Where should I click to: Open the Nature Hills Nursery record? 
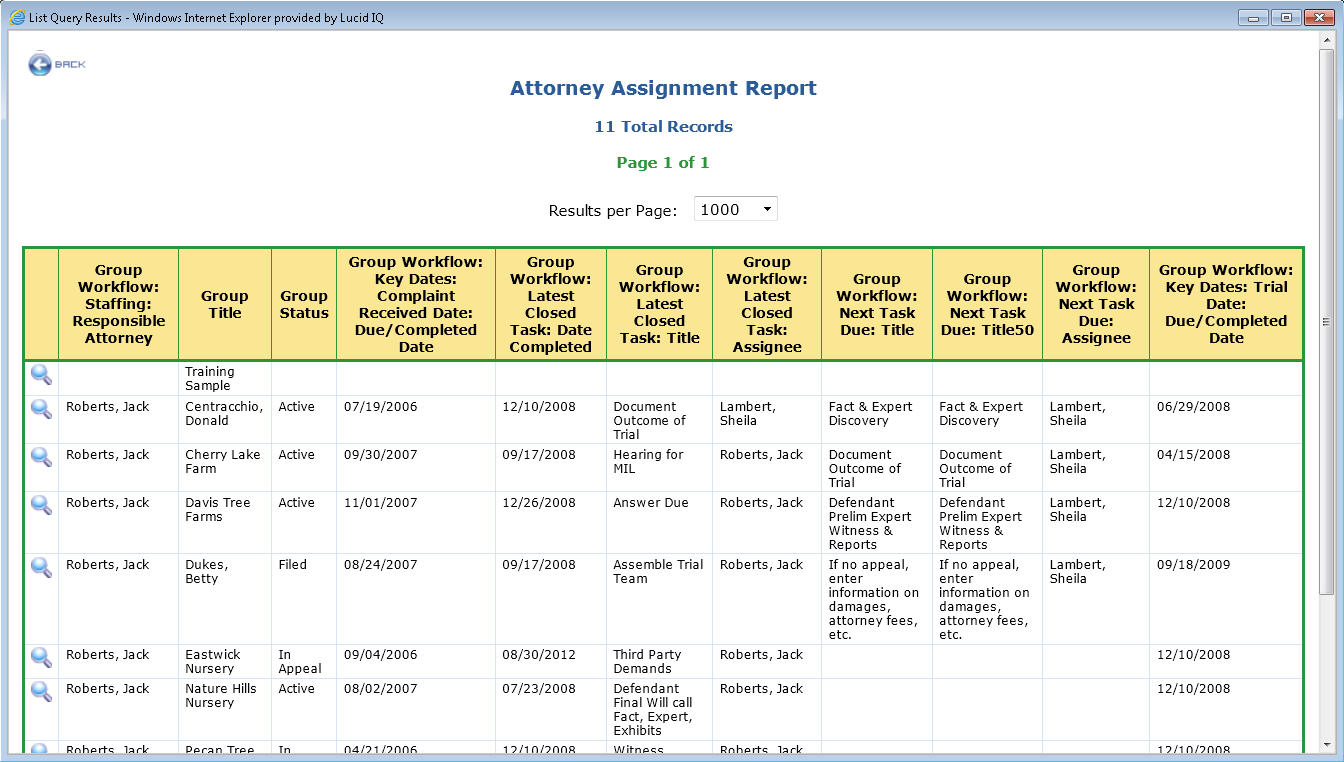pos(39,691)
